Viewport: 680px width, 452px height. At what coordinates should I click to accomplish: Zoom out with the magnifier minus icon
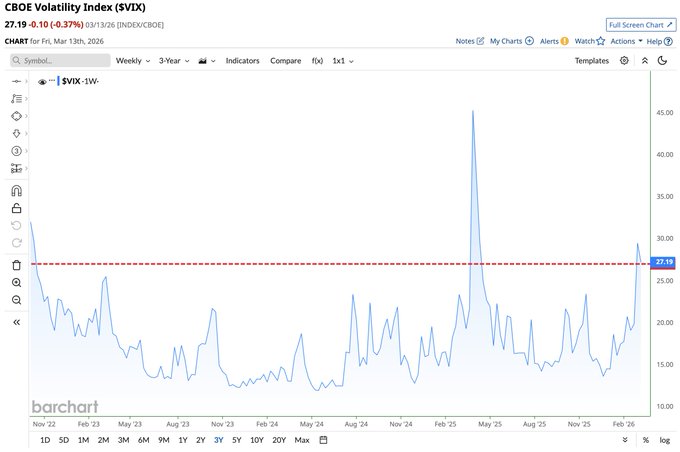pos(16,300)
